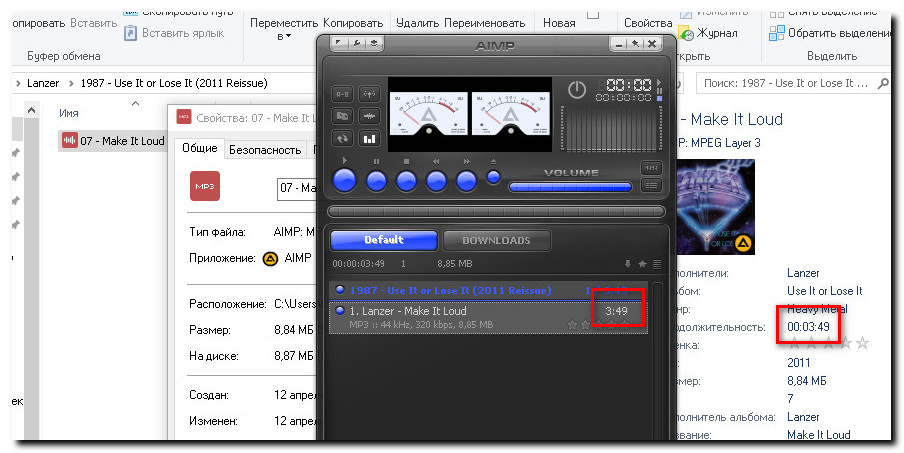
Task: Sort by Имя column header in Explorer
Action: click(x=69, y=114)
